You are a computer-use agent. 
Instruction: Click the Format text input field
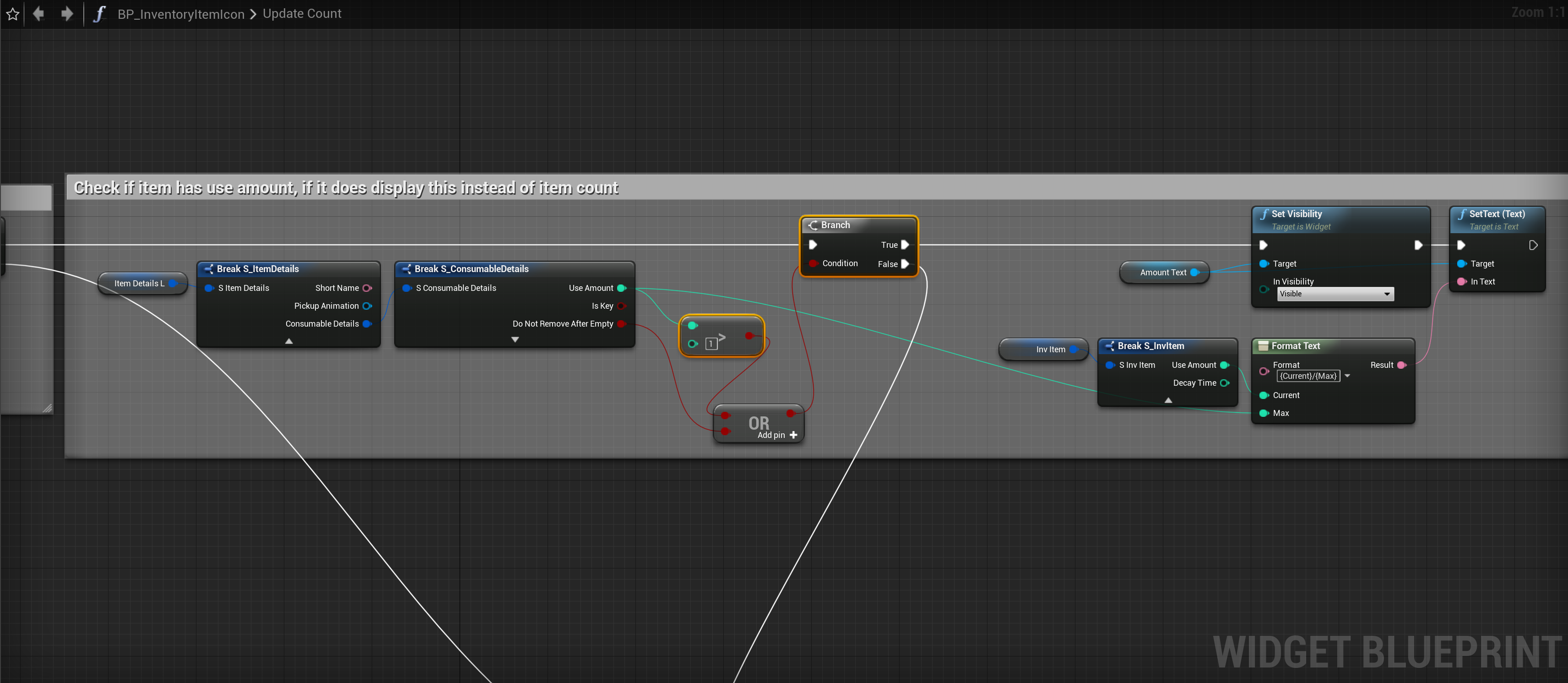[x=1308, y=376]
